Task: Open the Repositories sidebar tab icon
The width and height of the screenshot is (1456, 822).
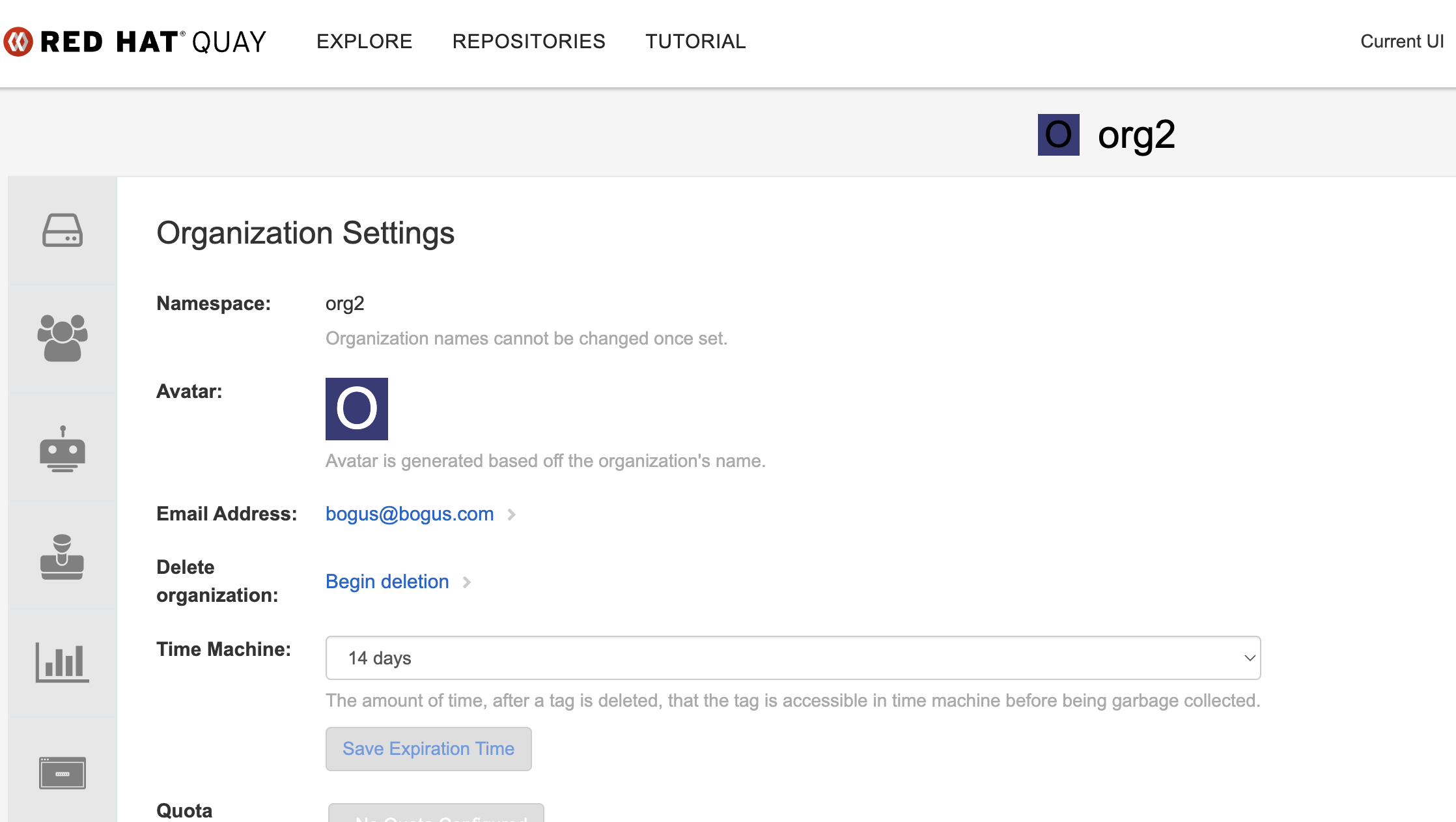Action: click(63, 231)
